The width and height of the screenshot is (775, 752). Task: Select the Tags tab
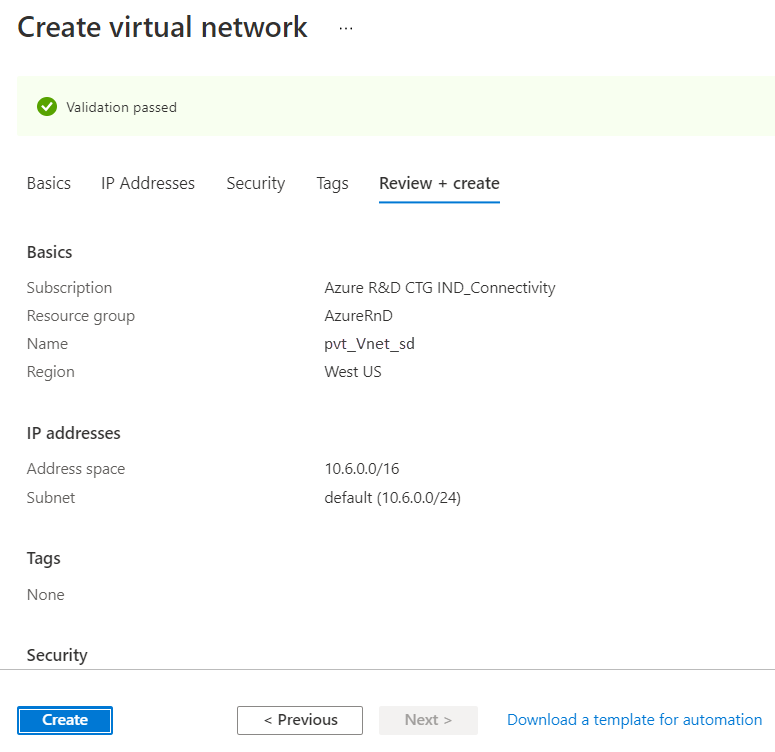coord(332,183)
